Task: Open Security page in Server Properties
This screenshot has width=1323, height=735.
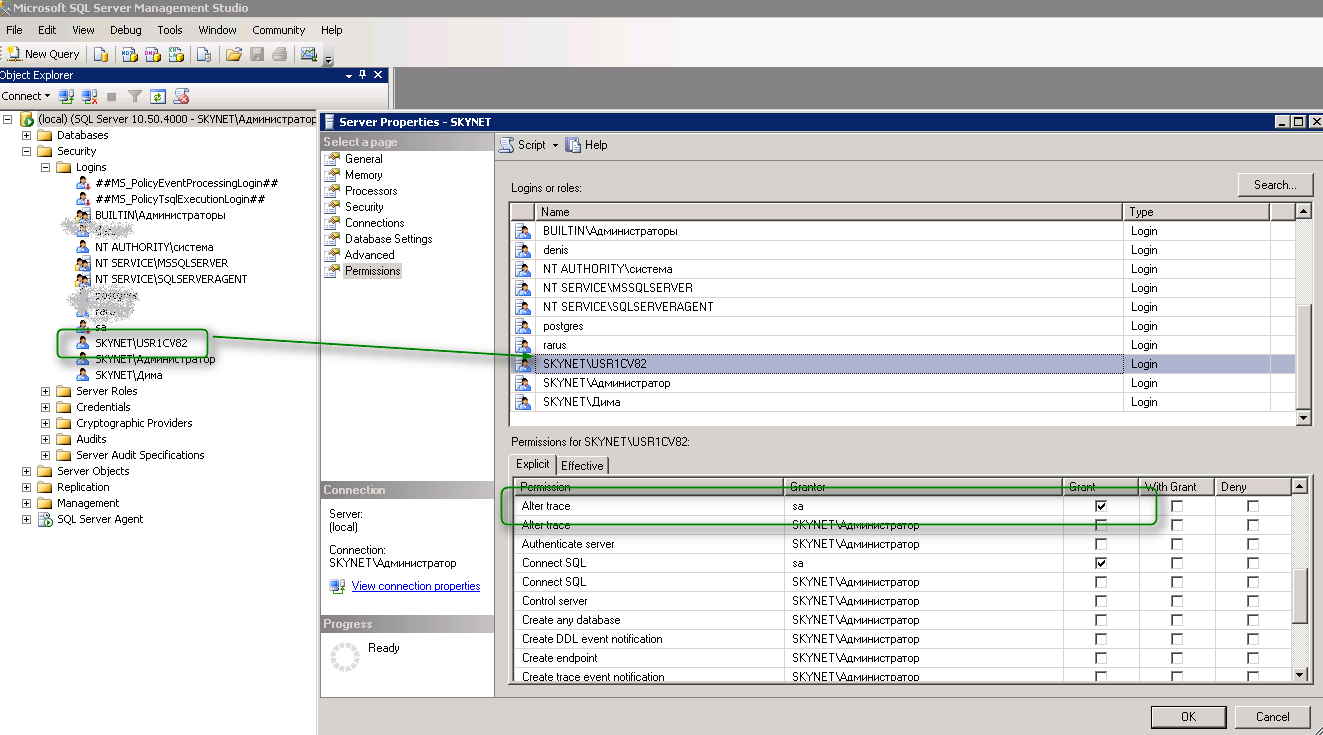Action: click(364, 207)
